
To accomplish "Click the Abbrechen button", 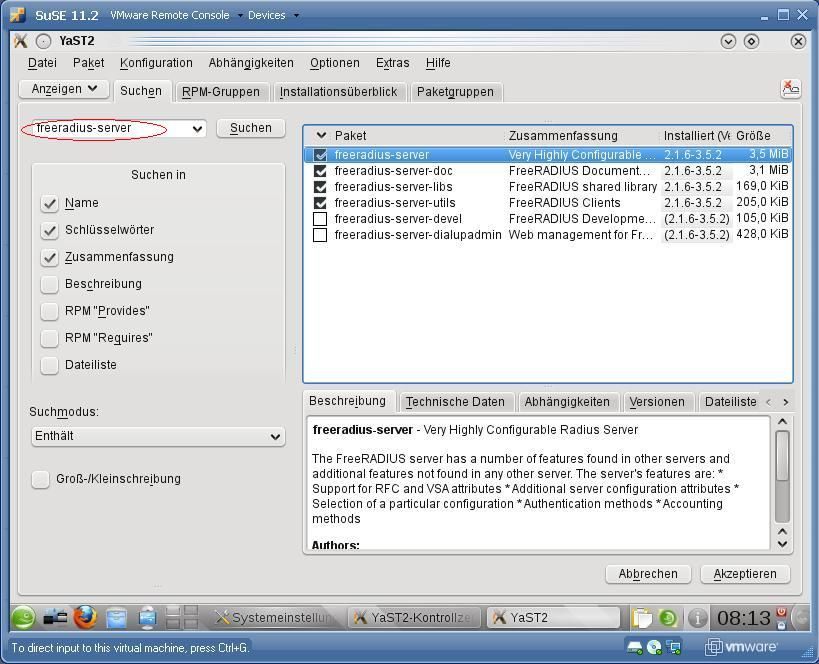I will (x=648, y=574).
